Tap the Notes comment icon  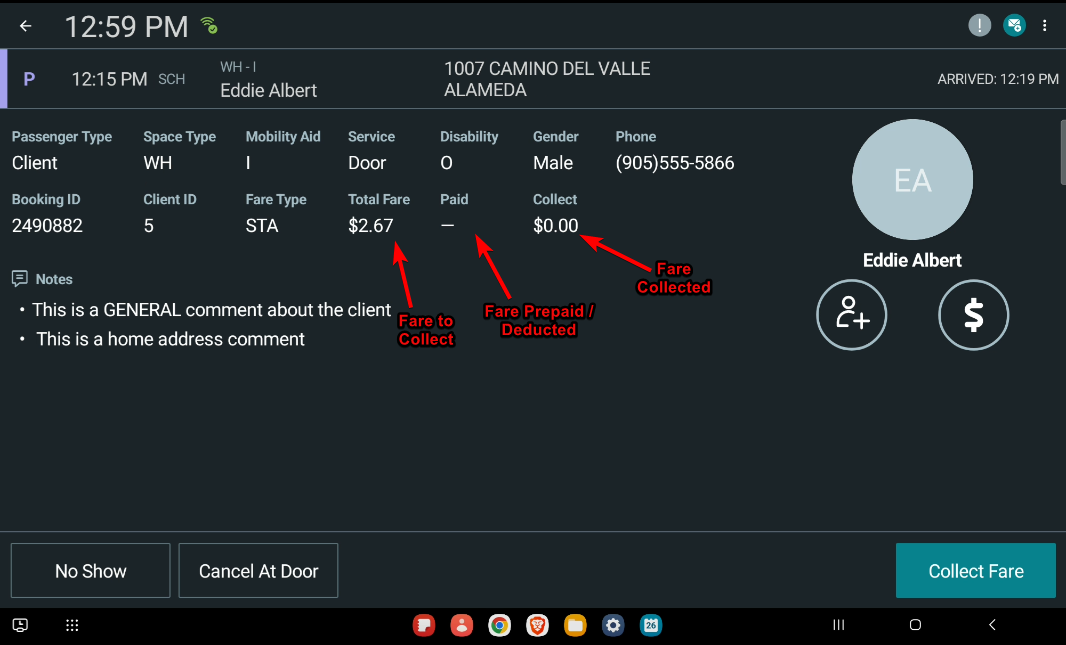[x=19, y=278]
